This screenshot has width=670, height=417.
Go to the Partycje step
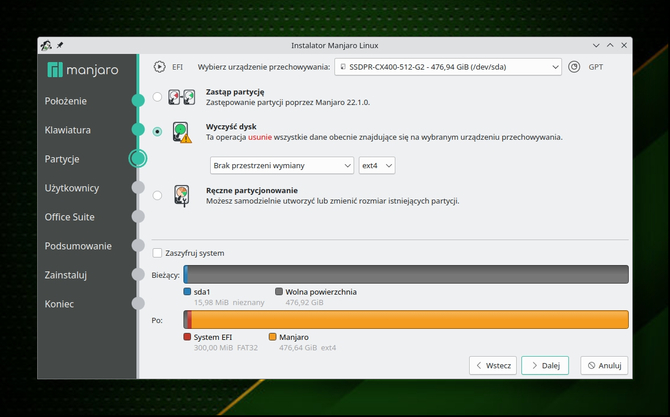(62, 159)
